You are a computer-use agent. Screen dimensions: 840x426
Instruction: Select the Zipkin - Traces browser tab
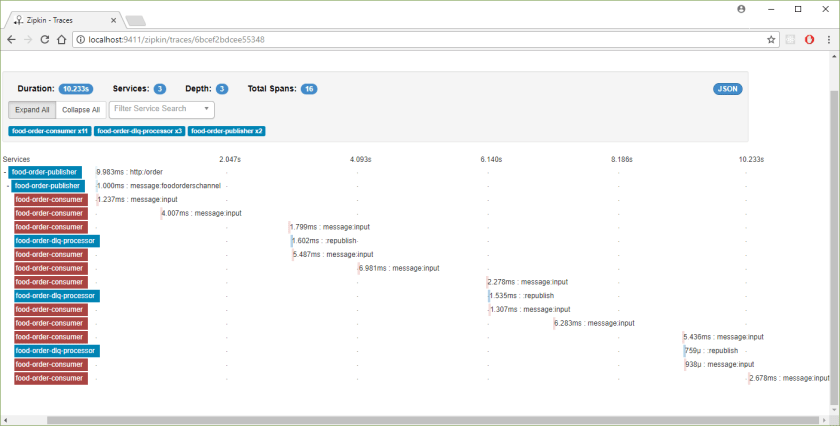click(60, 17)
